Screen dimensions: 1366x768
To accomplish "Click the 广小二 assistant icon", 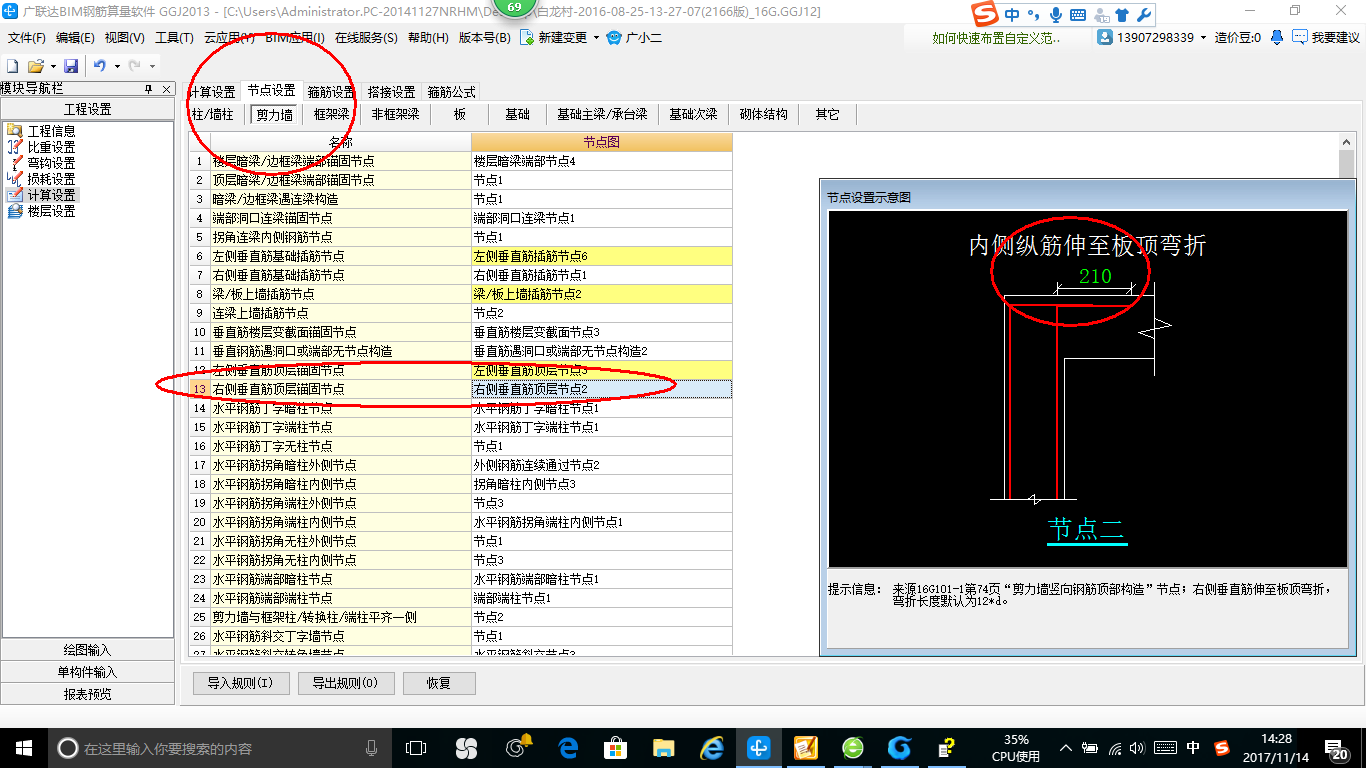I will (614, 37).
